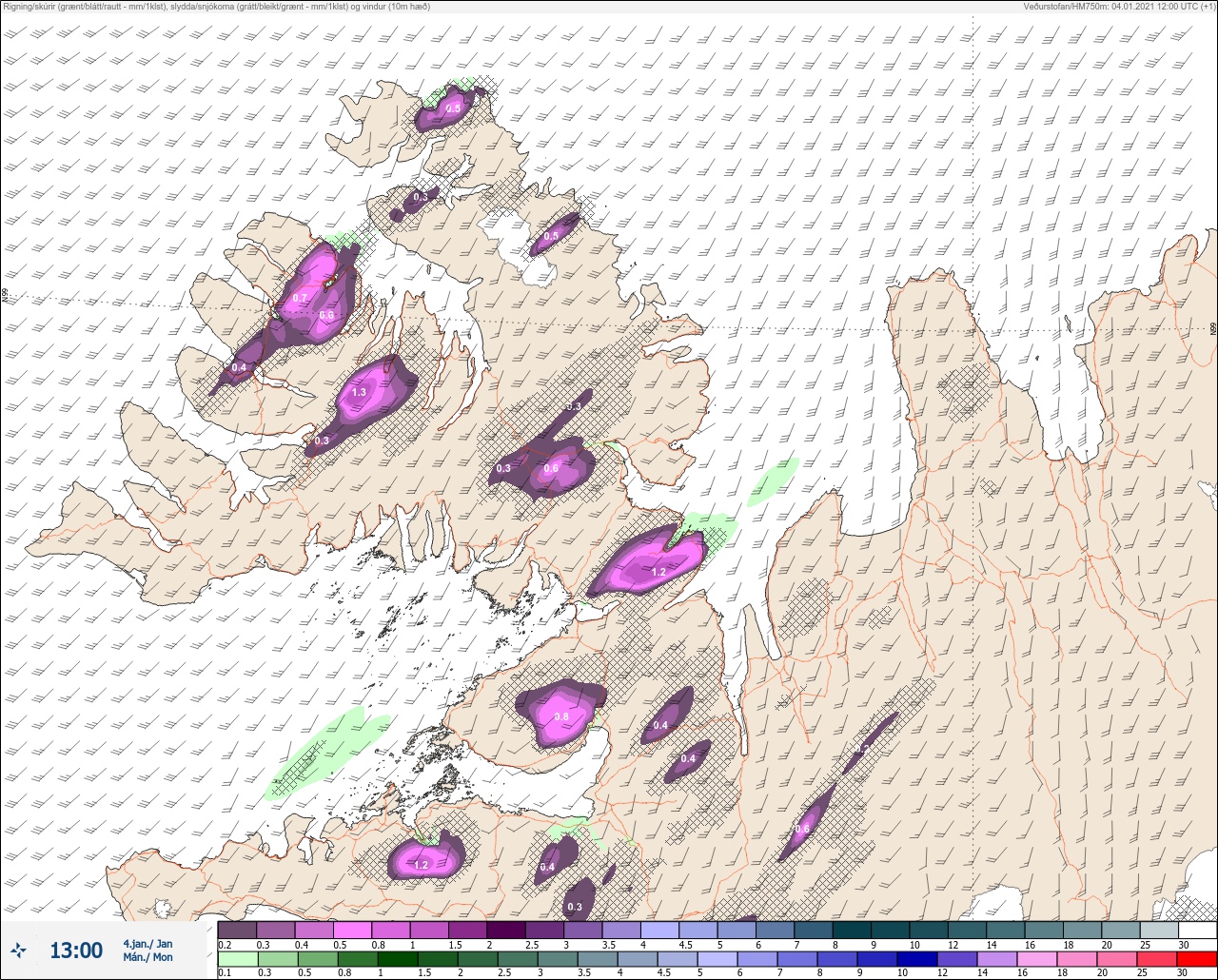Click the '4.jan./ Jan' date label

(x=148, y=944)
